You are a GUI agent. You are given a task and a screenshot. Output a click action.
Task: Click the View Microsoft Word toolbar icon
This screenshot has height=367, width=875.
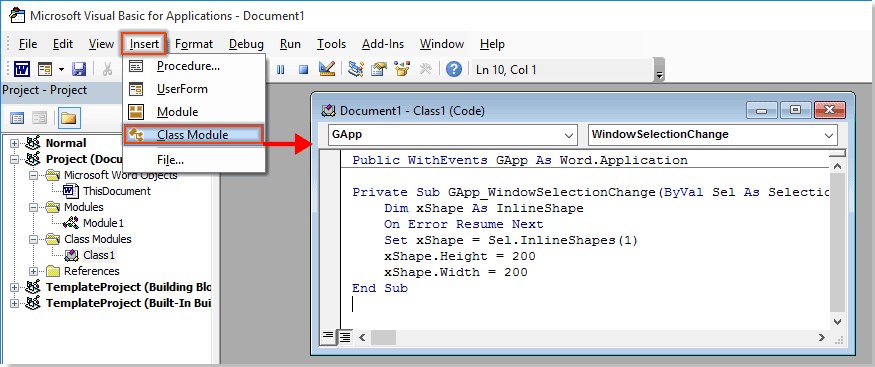22,69
